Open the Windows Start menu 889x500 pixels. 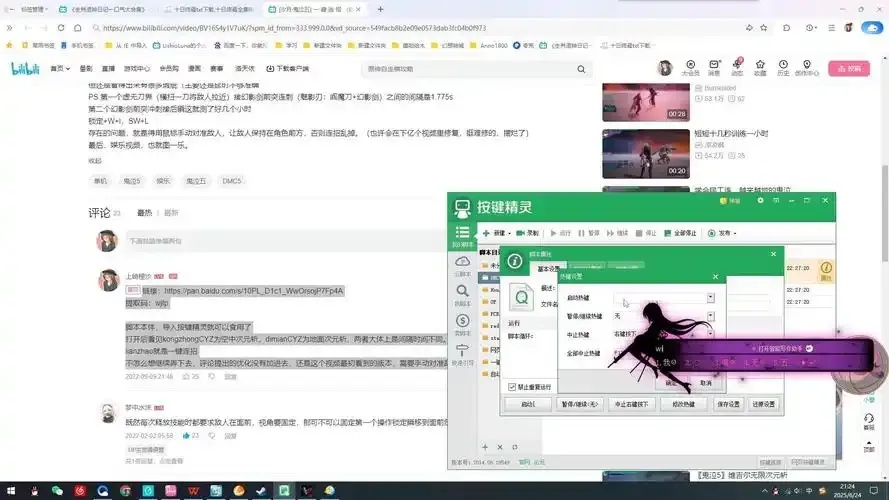[x=11, y=490]
